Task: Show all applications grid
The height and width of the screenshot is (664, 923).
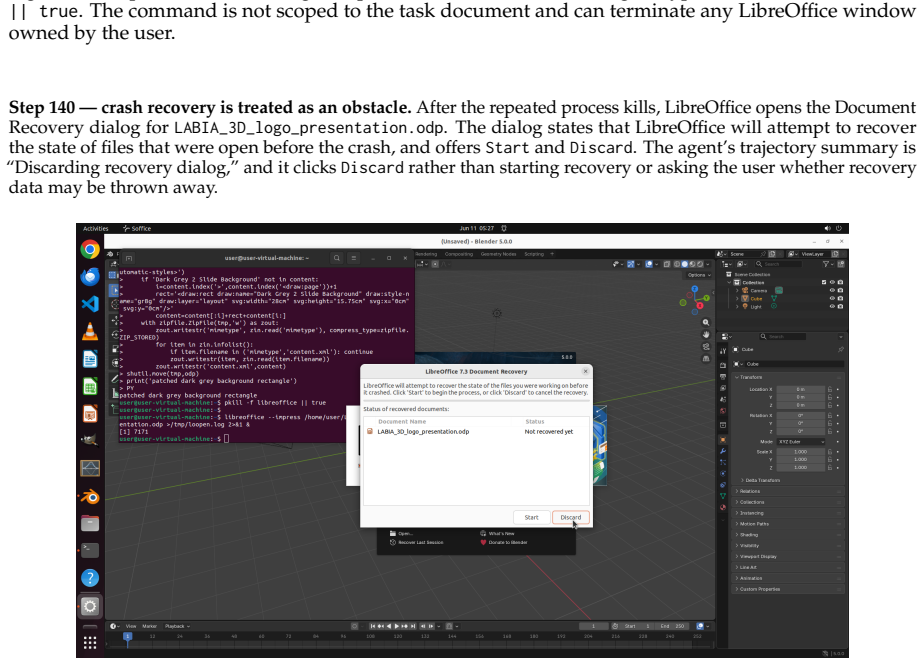Action: (89, 643)
